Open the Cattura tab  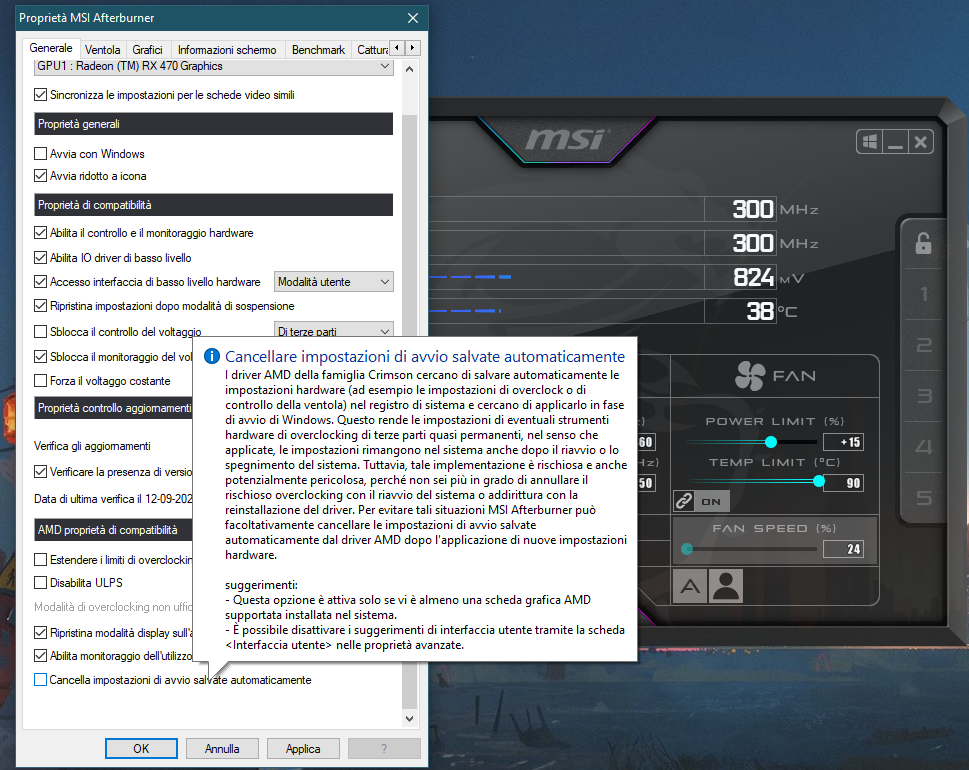(x=372, y=49)
